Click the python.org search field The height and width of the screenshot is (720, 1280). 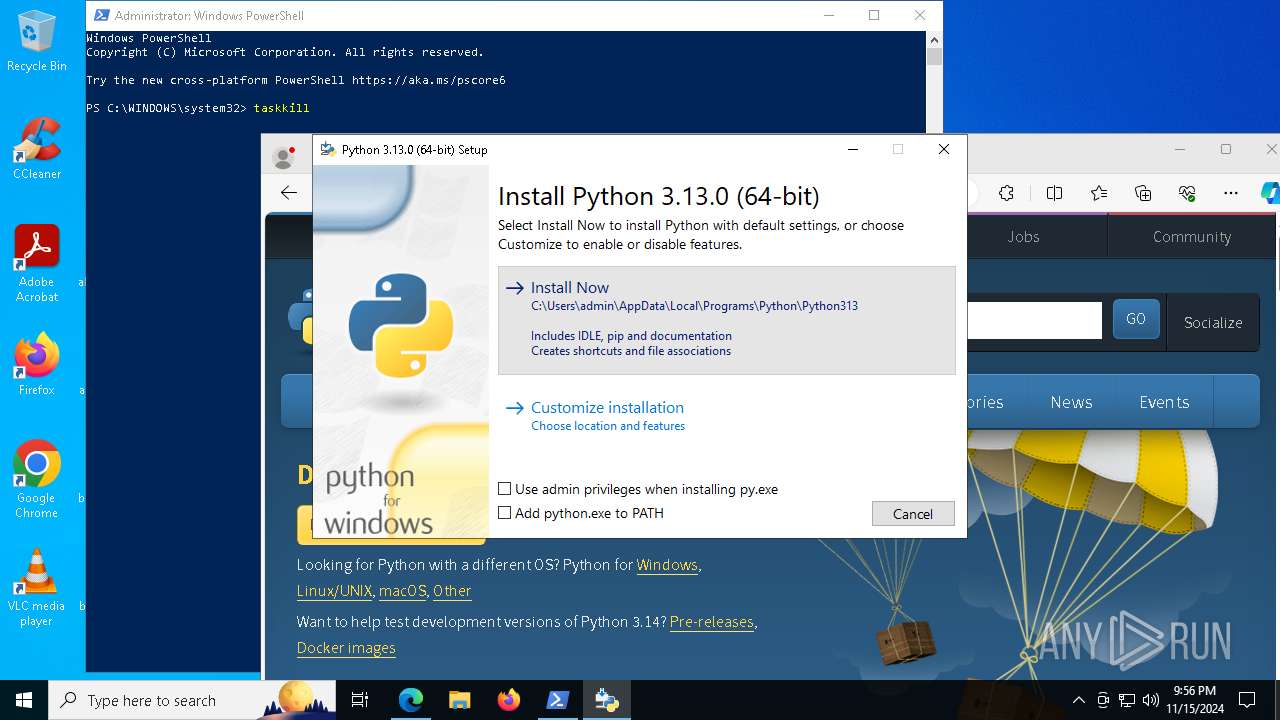[1034, 320]
